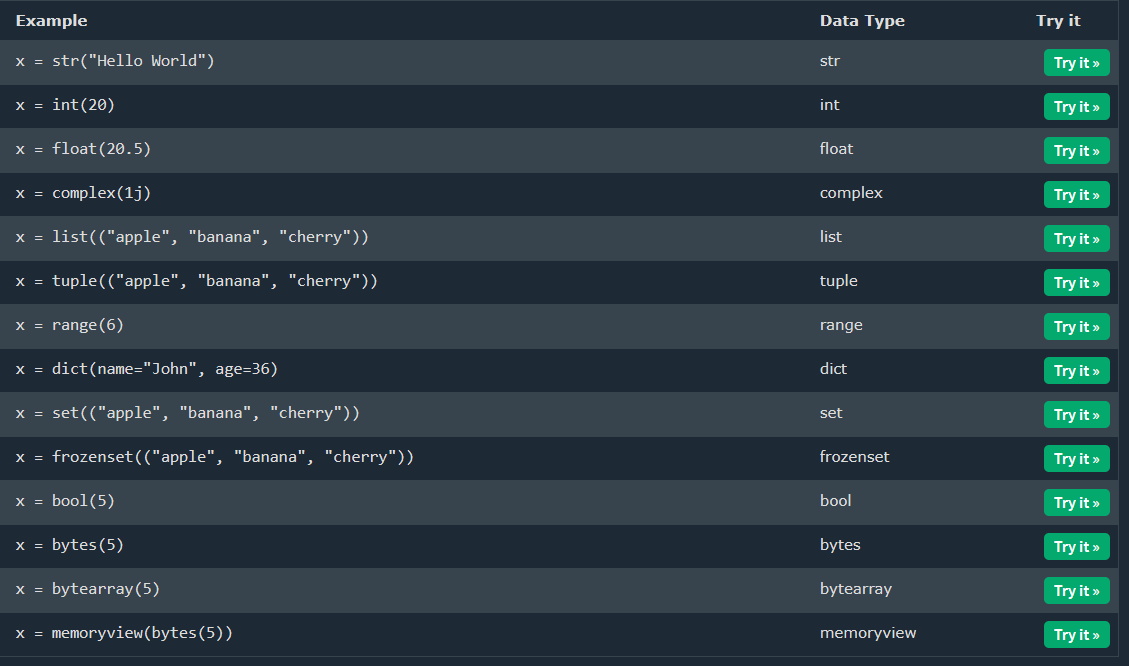This screenshot has height=666, width=1129.
Task: Open bytearray example Try it button
Action: (1076, 591)
